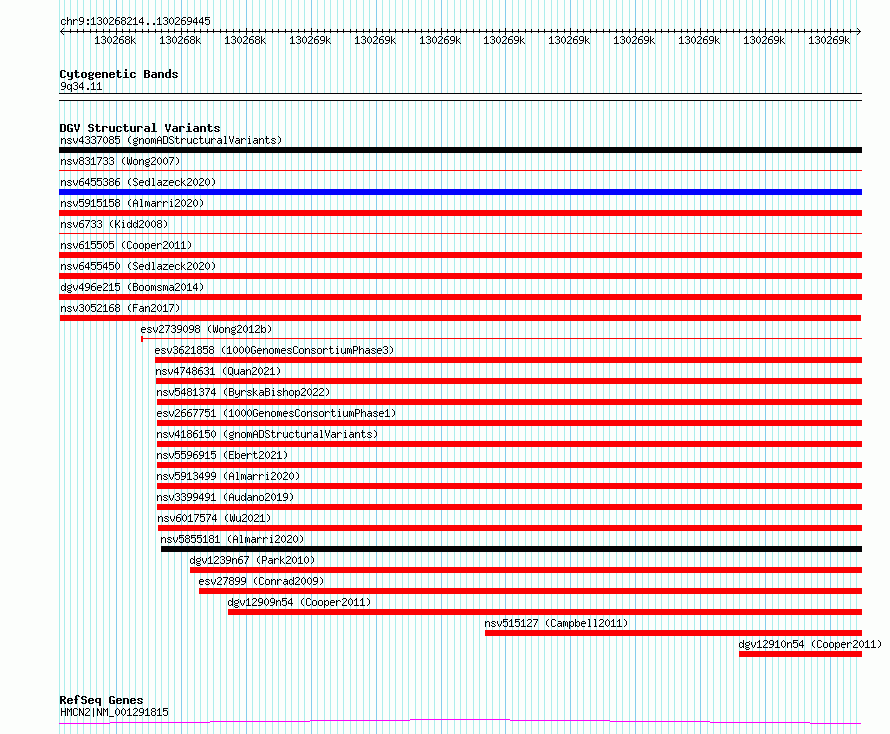Select the red nsv515127 variant bar
This screenshot has width=890, height=734.
click(673, 633)
